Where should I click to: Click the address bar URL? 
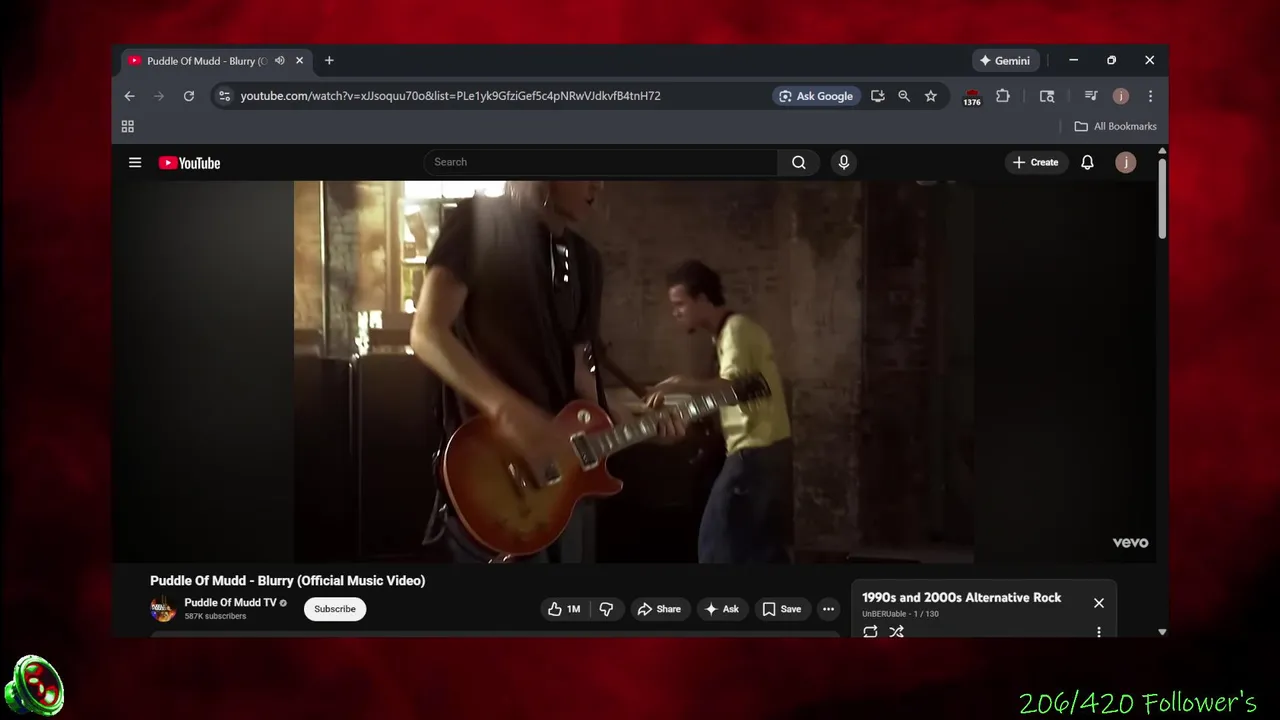[450, 96]
